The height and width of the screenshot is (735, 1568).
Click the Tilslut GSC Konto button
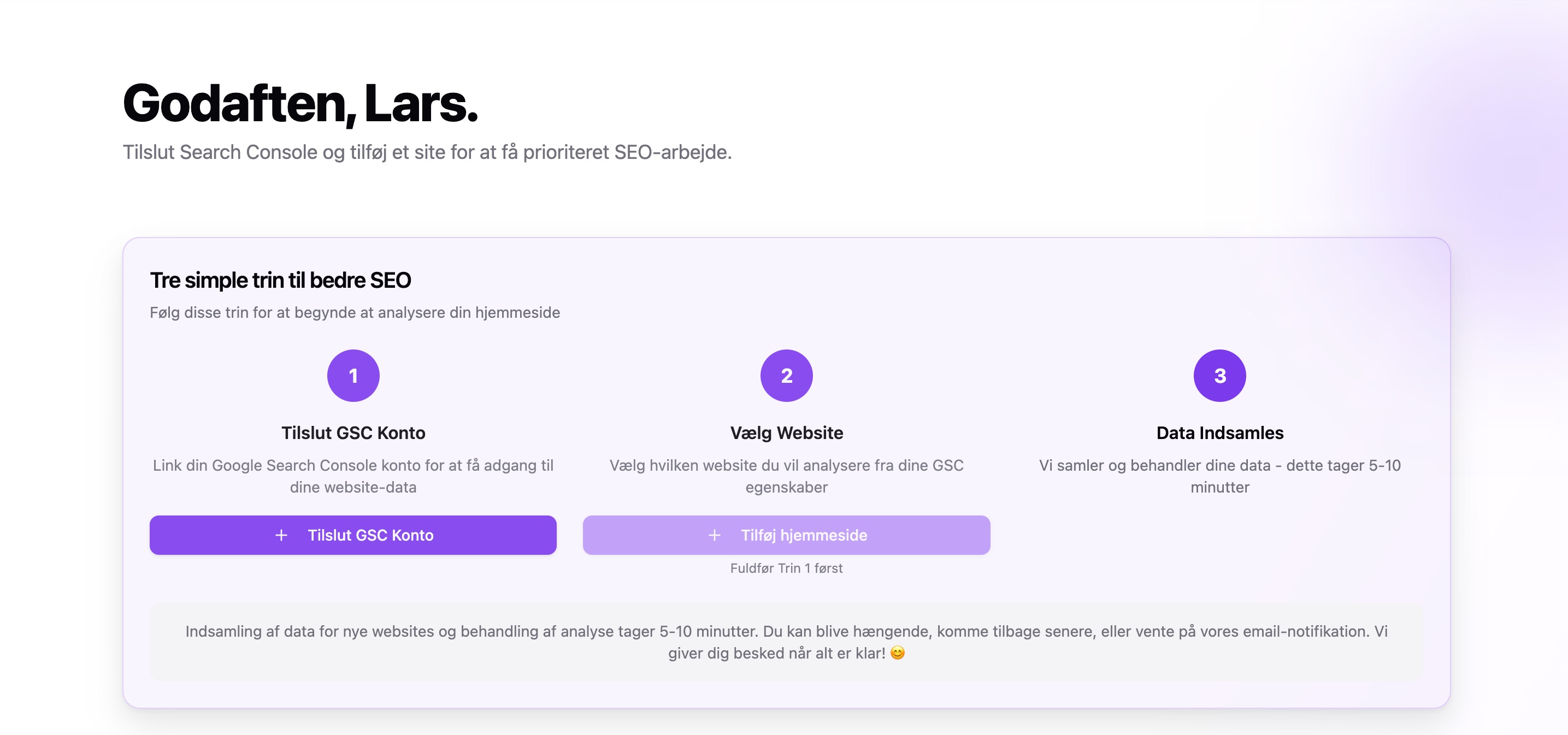pyautogui.click(x=353, y=535)
